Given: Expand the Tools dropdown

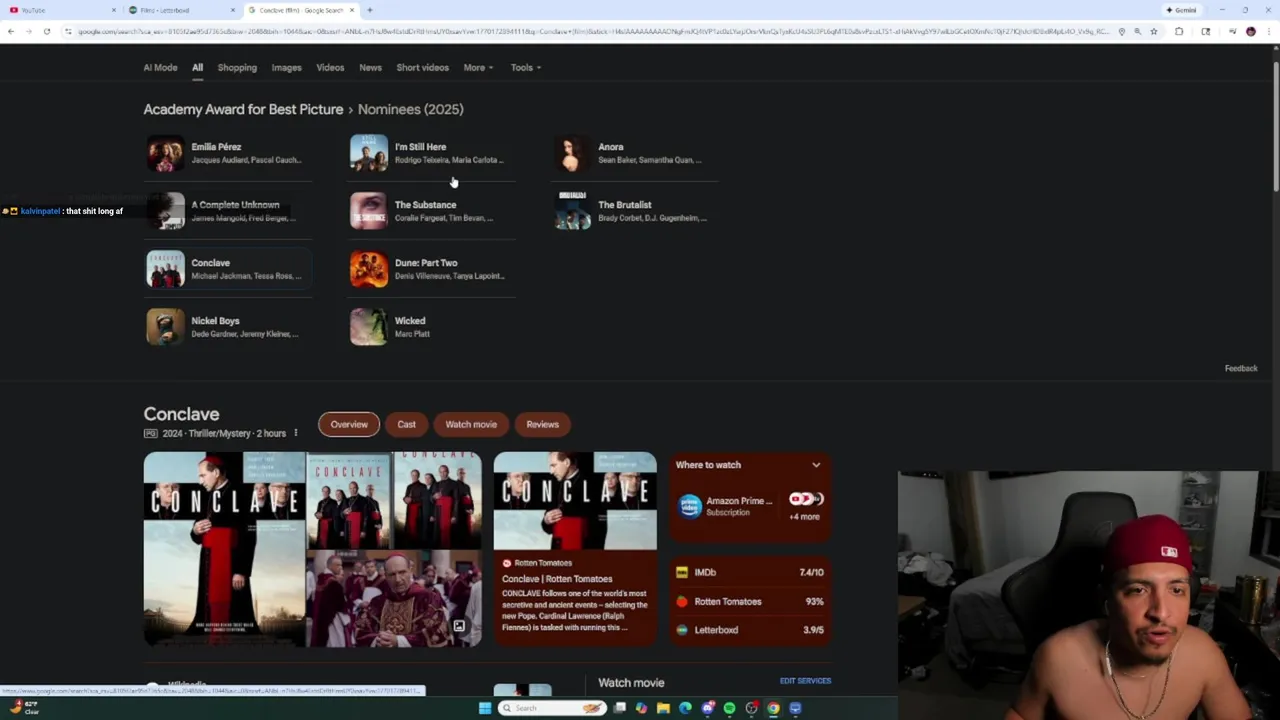Looking at the screenshot, I should coord(526,68).
